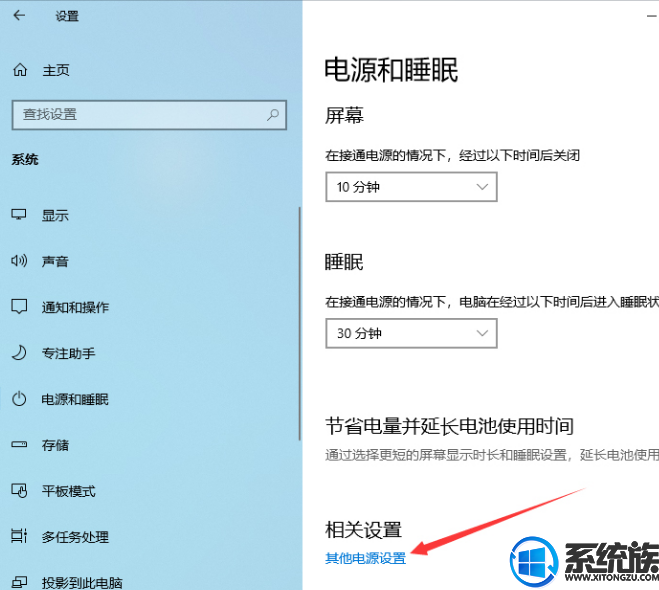
Task: Open the 30 分钟 sleep timeout dropdown
Action: click(x=411, y=333)
